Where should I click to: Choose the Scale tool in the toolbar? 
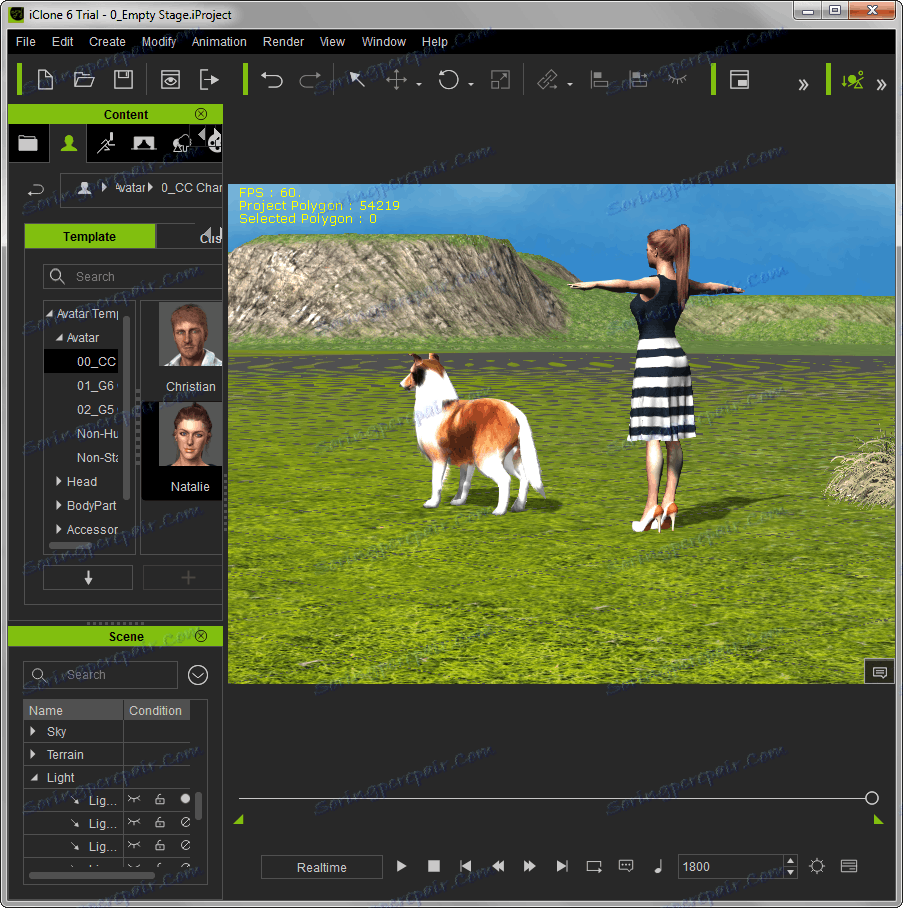500,79
